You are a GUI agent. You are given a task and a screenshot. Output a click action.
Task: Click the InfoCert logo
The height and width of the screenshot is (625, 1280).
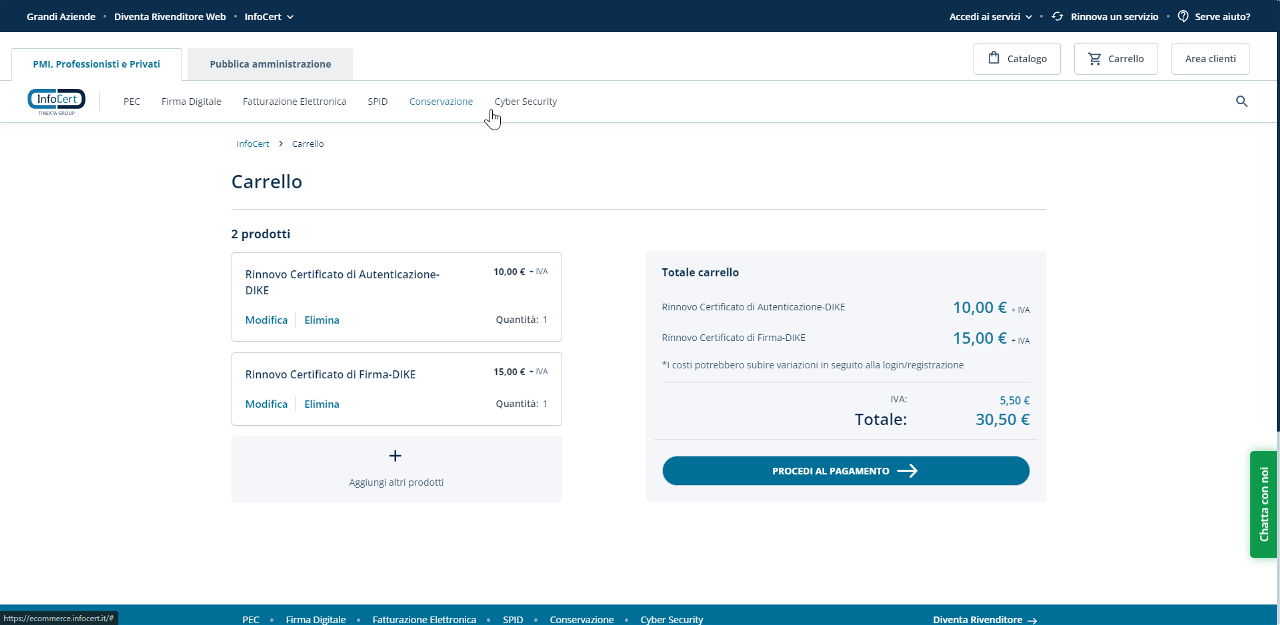pos(57,101)
